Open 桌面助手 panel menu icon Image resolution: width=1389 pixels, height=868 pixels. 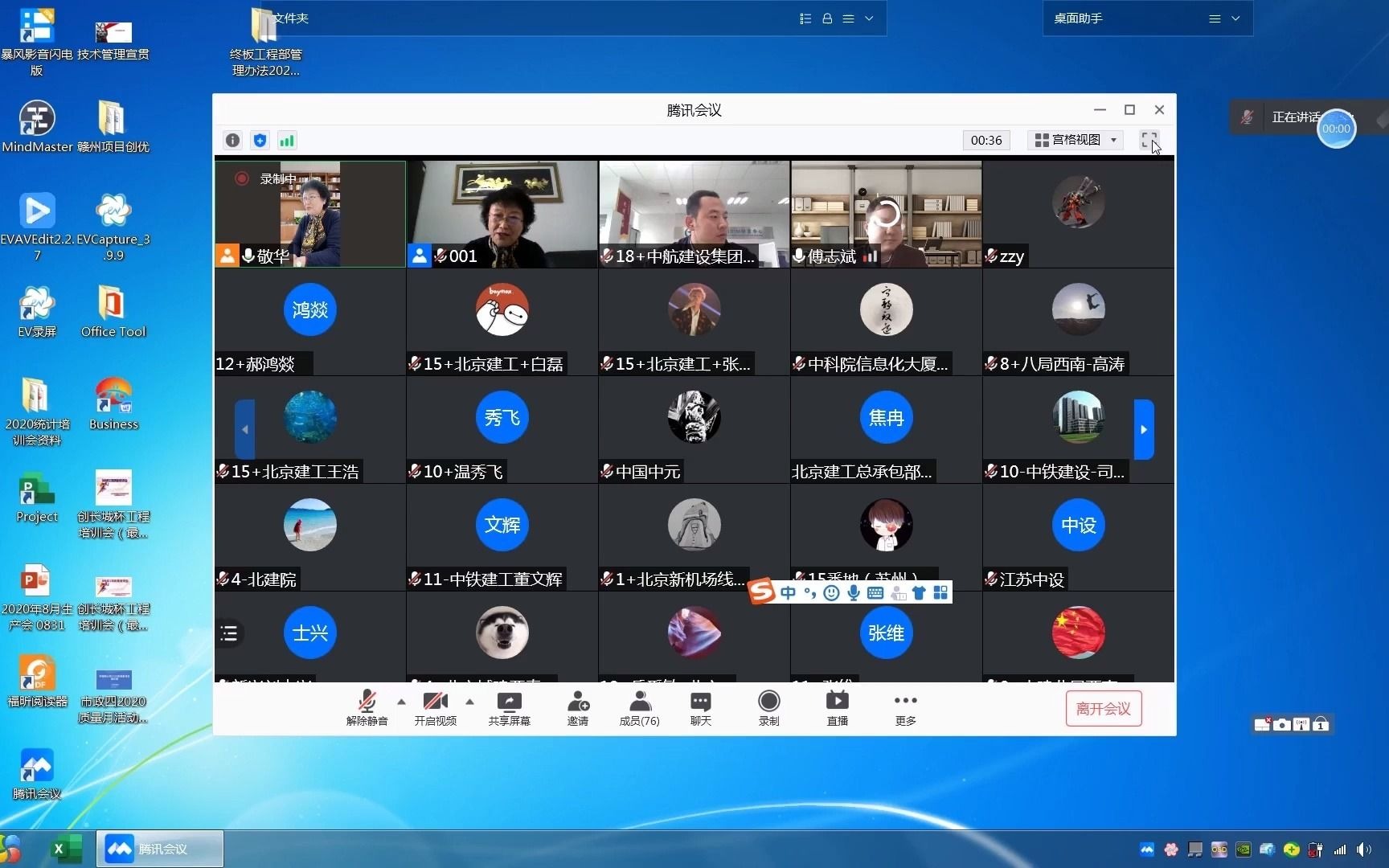coord(1215,18)
